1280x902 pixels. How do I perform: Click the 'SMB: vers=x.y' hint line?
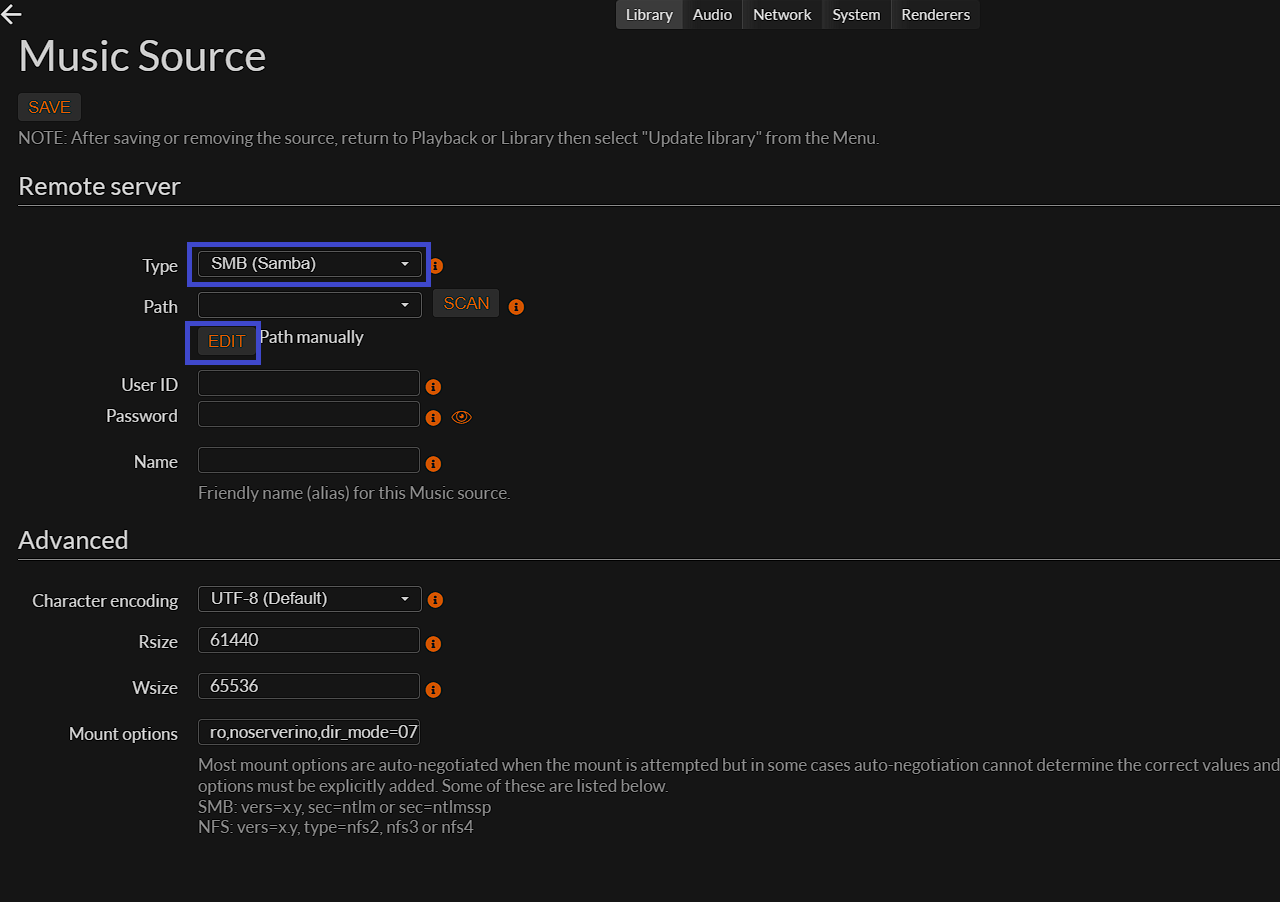click(344, 807)
